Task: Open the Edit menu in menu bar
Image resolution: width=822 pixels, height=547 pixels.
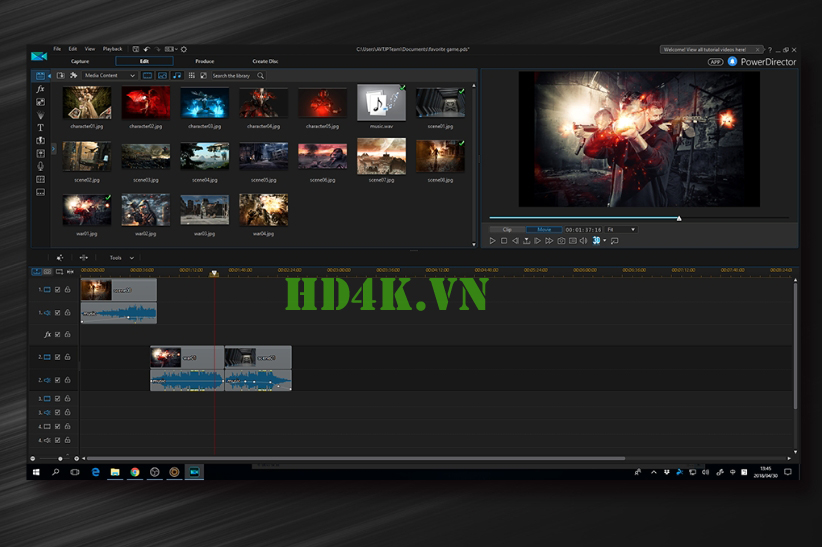Action: click(73, 49)
